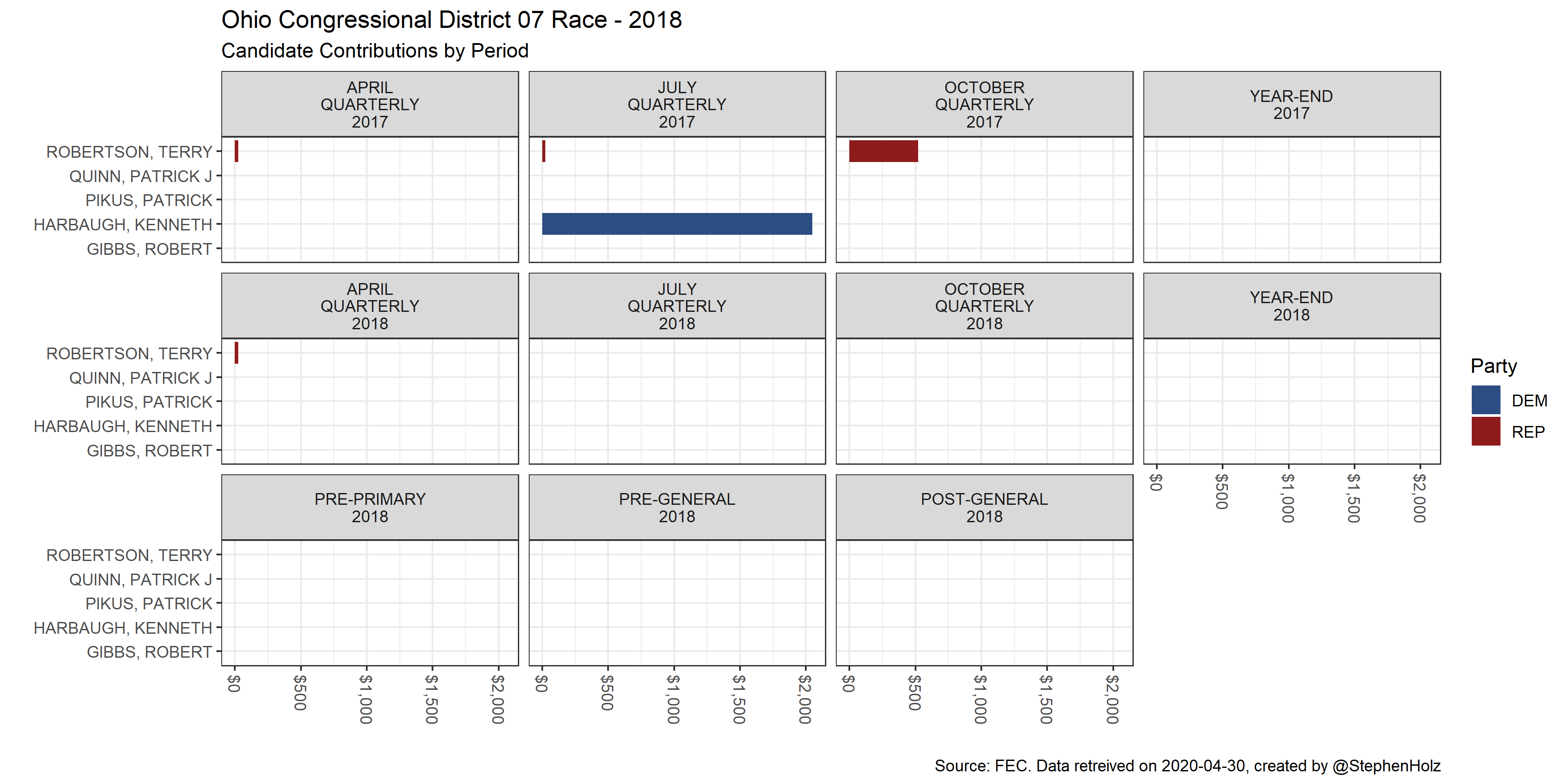This screenshot has height=784, width=1568.
Task: Click Harbaugh's blue bar in July 2017
Action: click(677, 224)
